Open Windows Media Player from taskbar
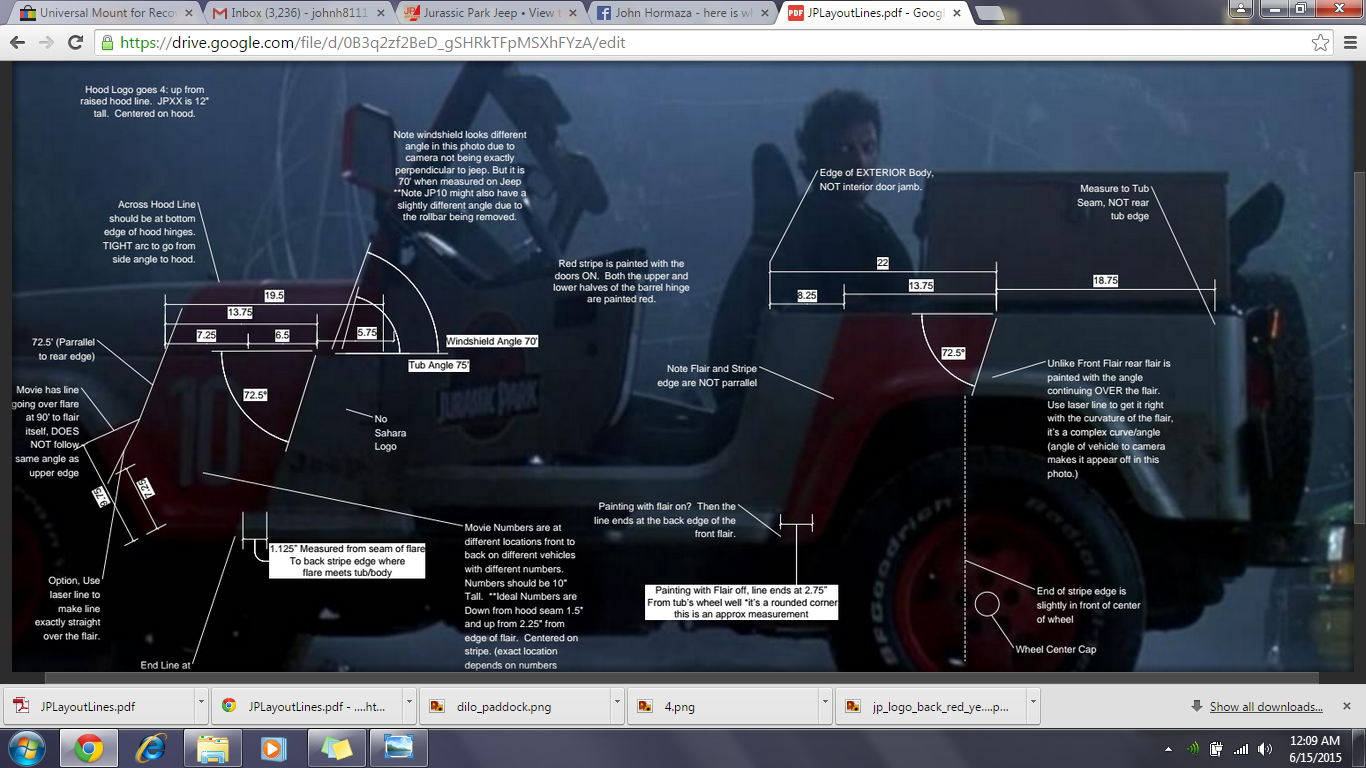This screenshot has height=768, width=1366. [x=273, y=748]
